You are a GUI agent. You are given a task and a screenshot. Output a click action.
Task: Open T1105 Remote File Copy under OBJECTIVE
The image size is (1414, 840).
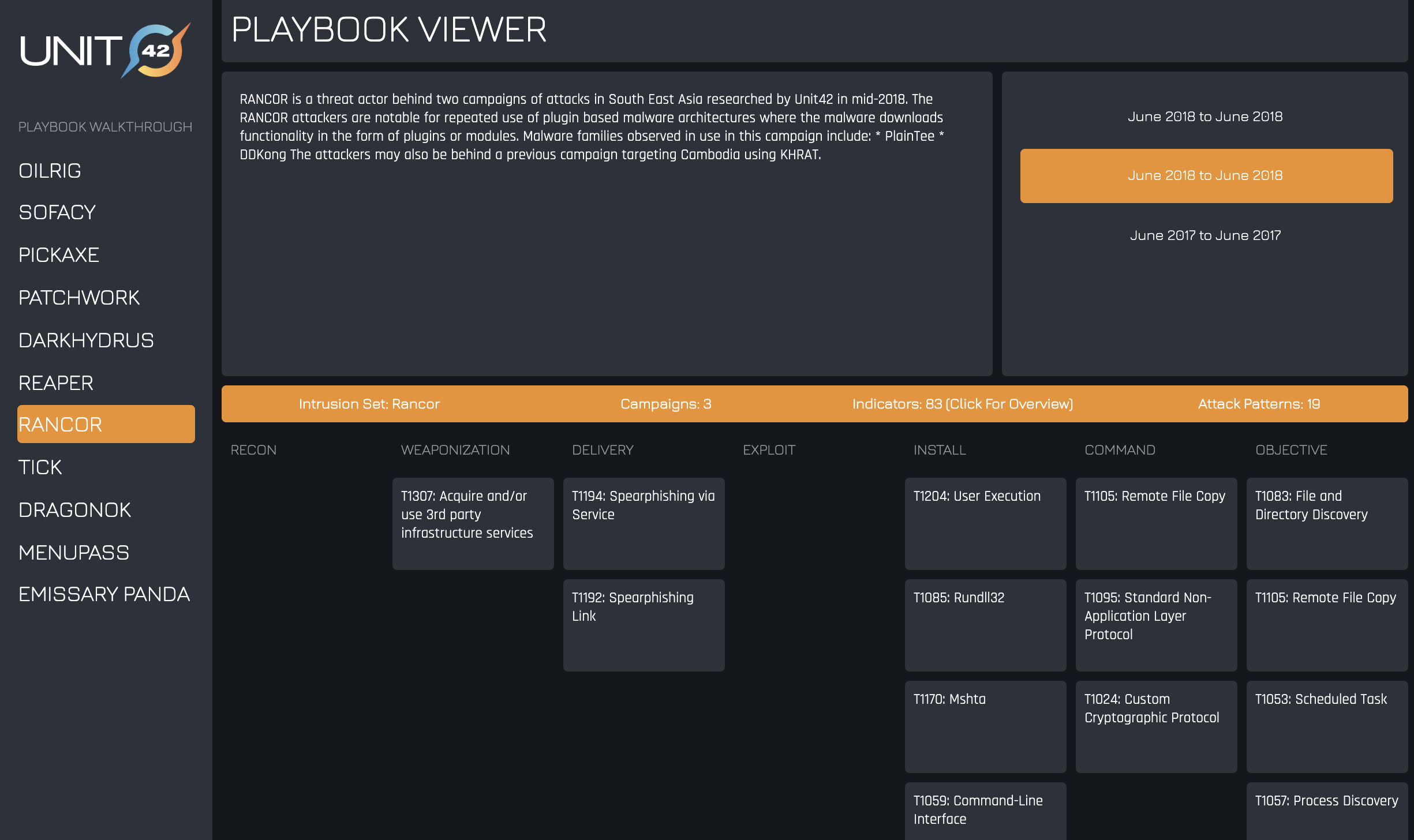[1327, 625]
